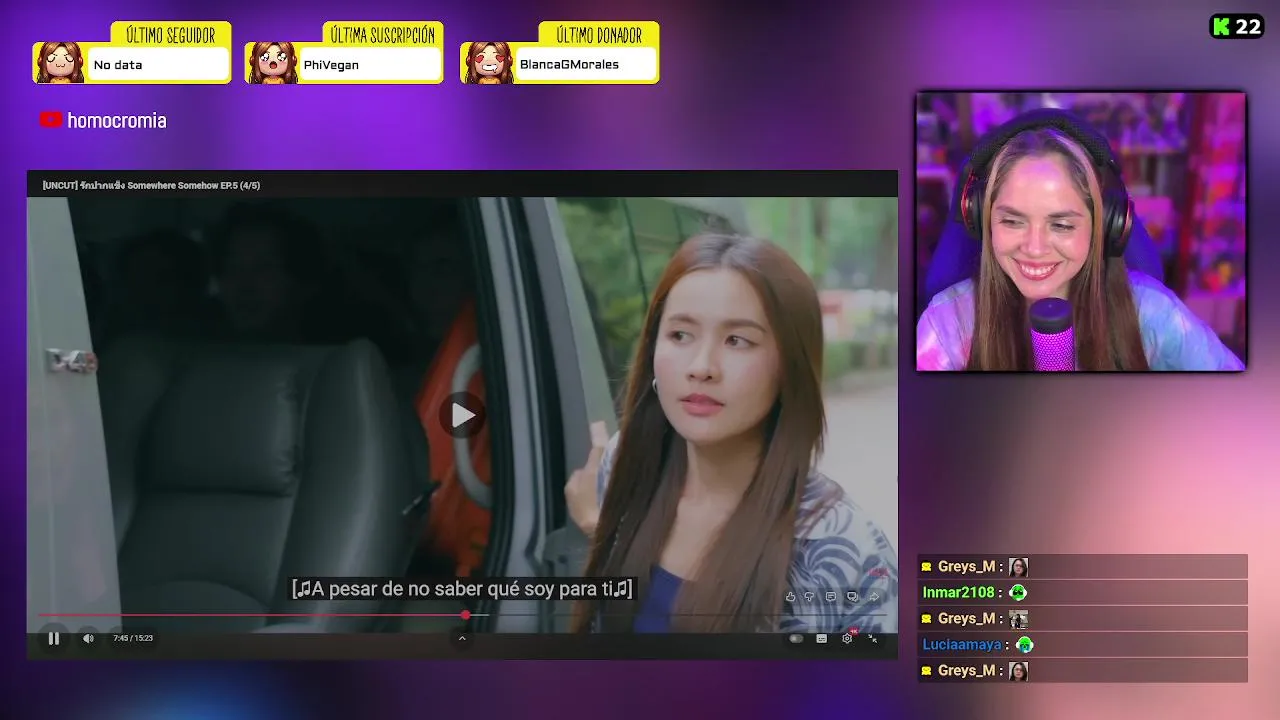Click the ÚLTIMO SEGUIDOR header label
This screenshot has height=720, width=1280.
point(170,36)
